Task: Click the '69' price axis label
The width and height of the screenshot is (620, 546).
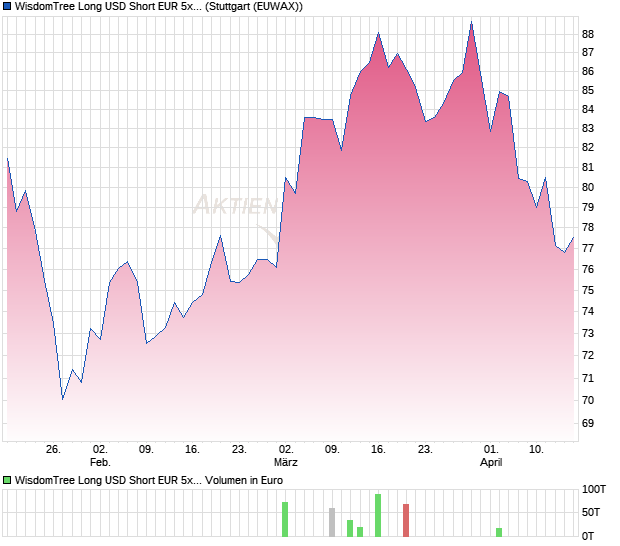Action: [x=588, y=423]
